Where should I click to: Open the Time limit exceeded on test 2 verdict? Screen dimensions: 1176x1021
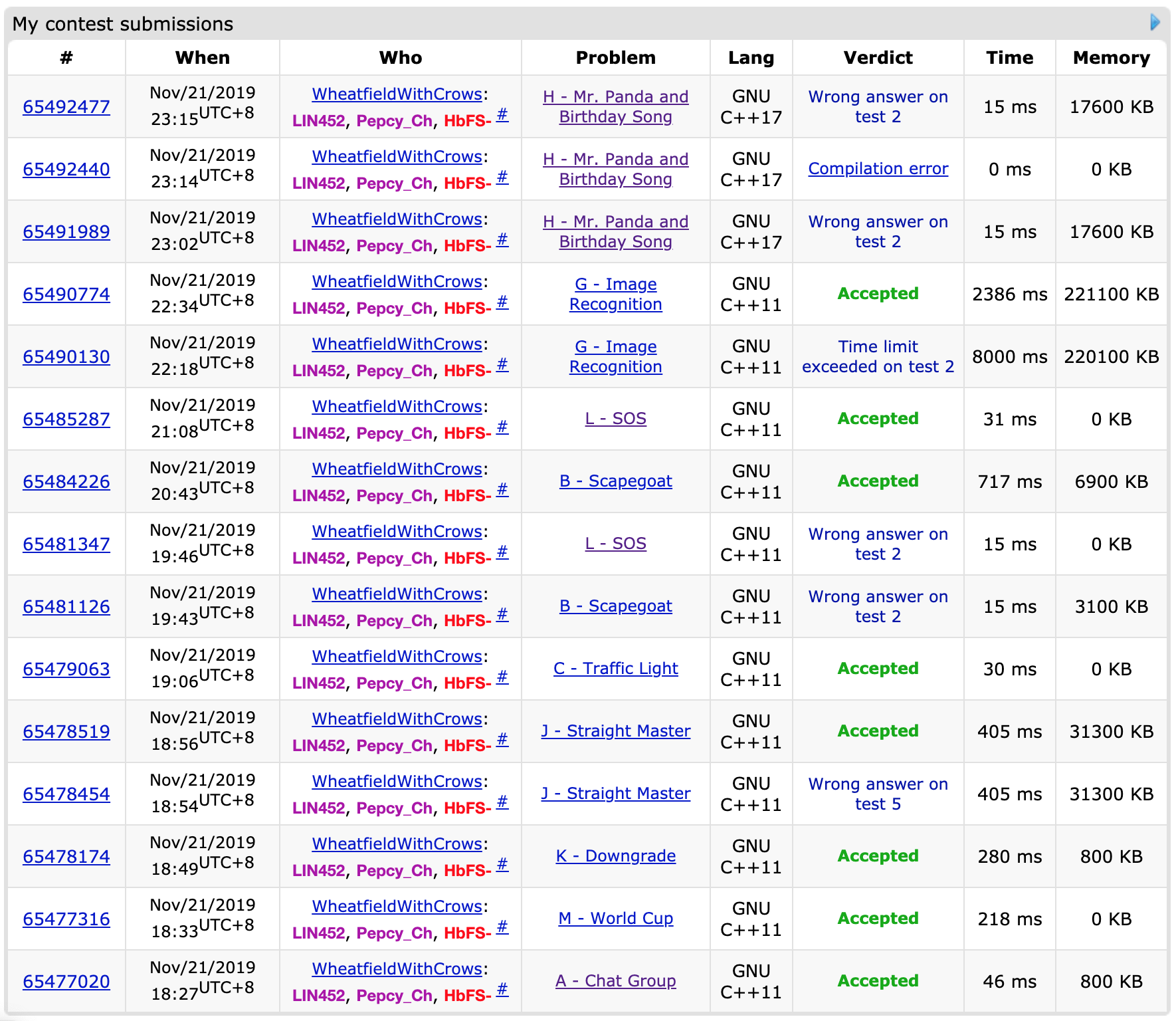coord(878,357)
